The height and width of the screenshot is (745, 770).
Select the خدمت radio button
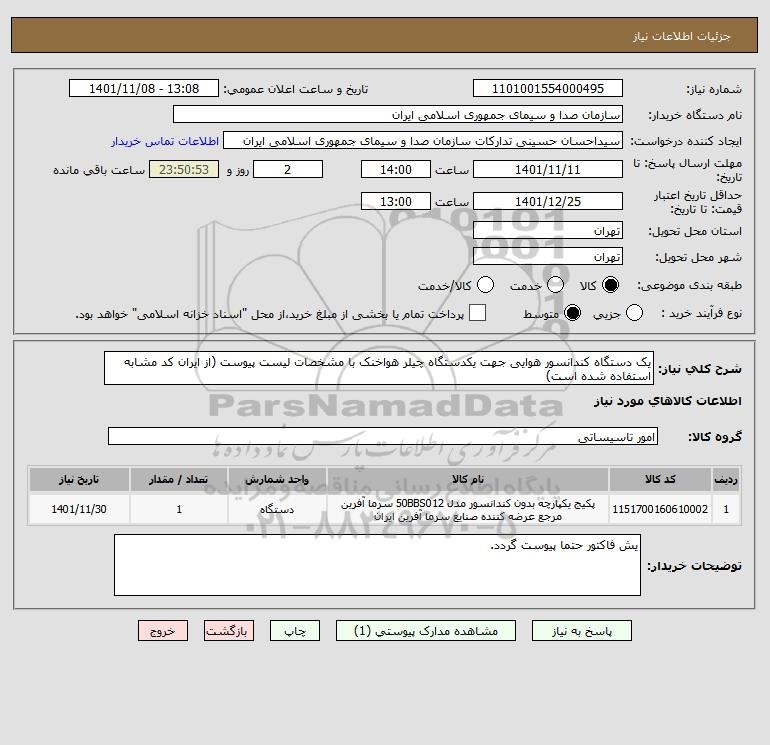(x=555, y=285)
